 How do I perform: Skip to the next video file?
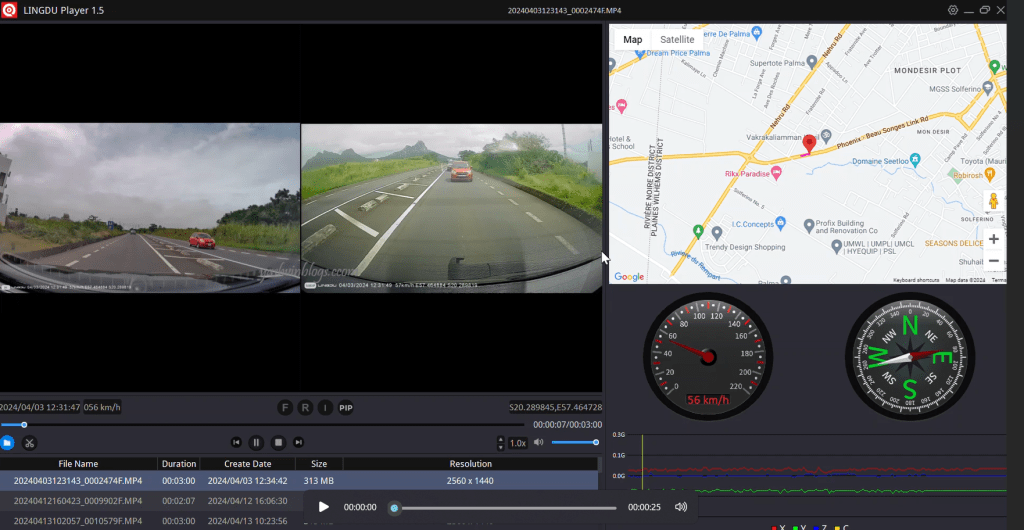point(298,443)
